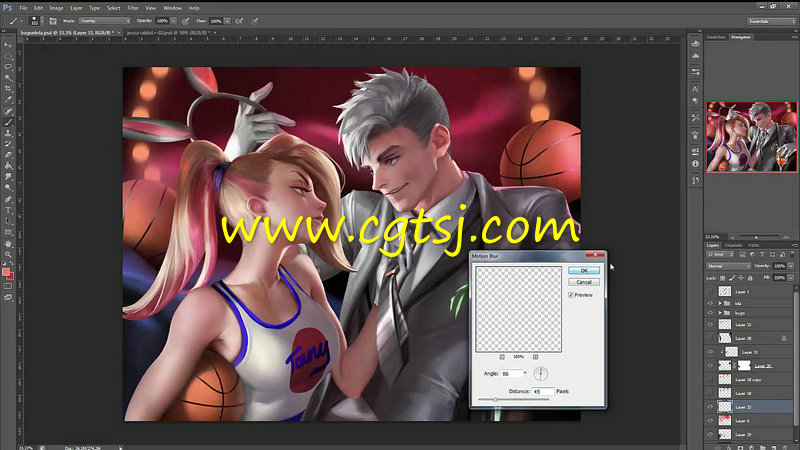Select the Type tool
The width and height of the screenshot is (800, 450).
pos(8,210)
